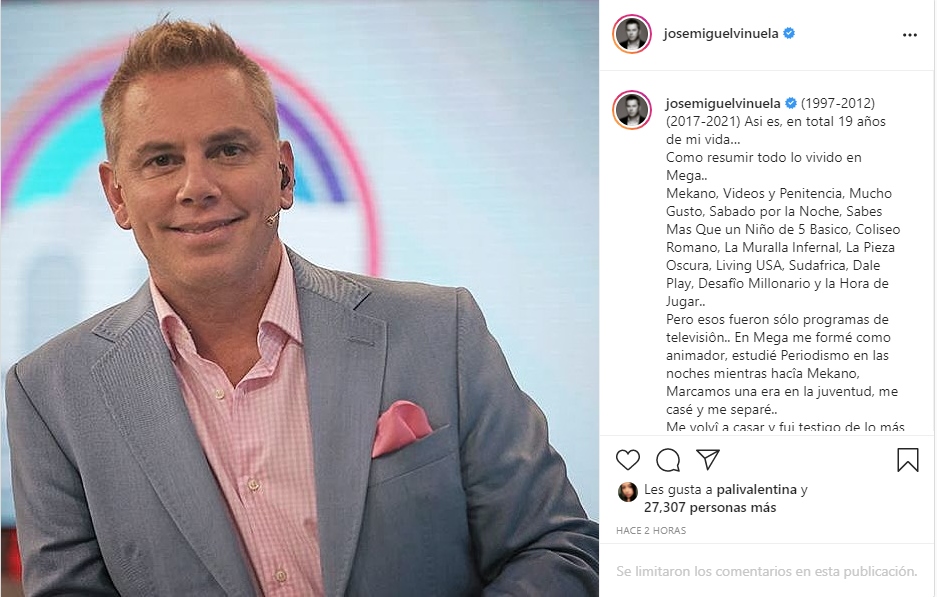Viewport: 937px width, 597px height.
Task: Share post with paper plane icon
Action: (708, 459)
